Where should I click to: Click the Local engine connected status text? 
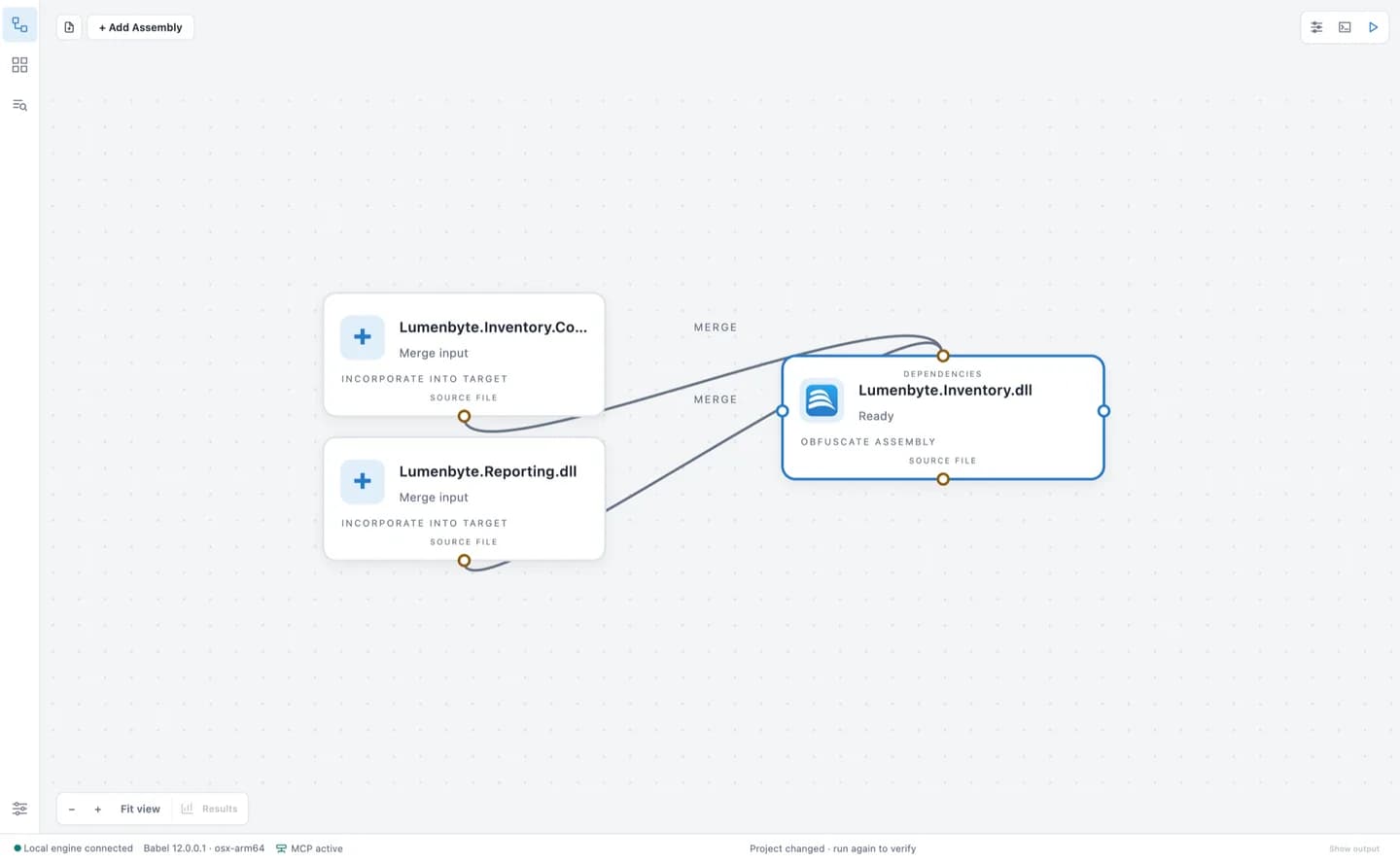tap(78, 848)
